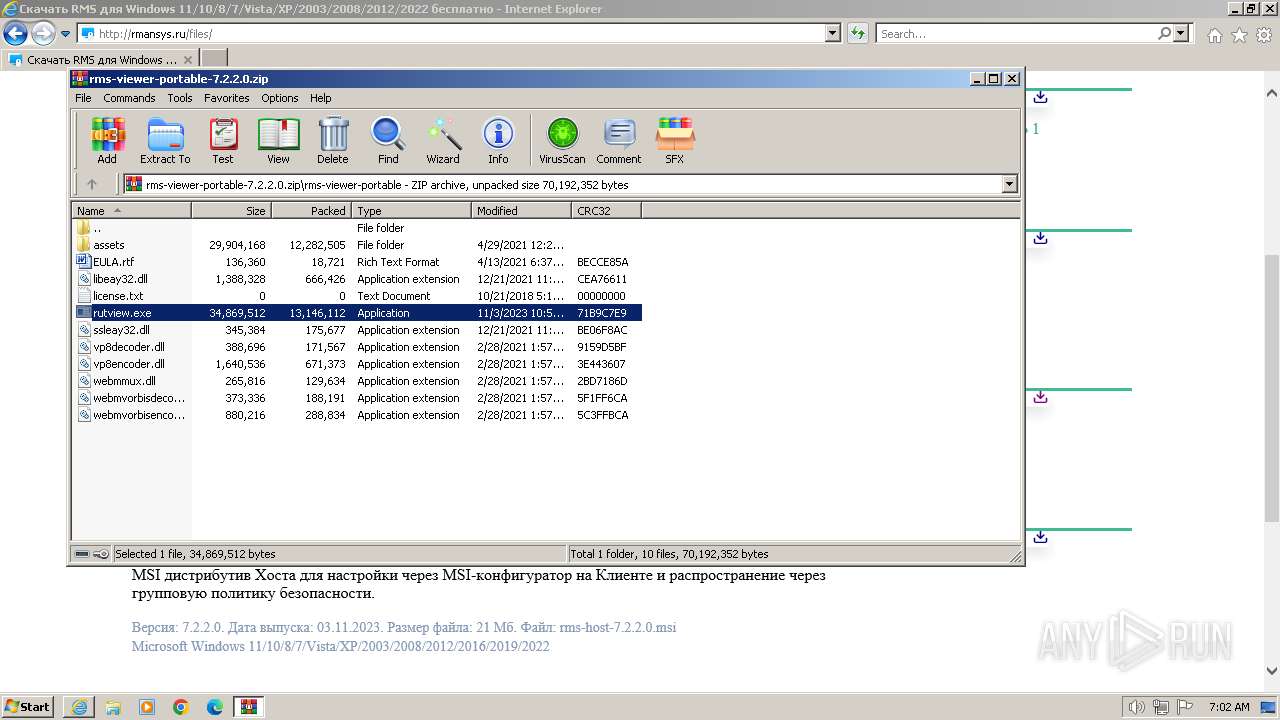Screen dimensions: 1280x720
Task: Open a new blank IE tab
Action: click(x=214, y=59)
